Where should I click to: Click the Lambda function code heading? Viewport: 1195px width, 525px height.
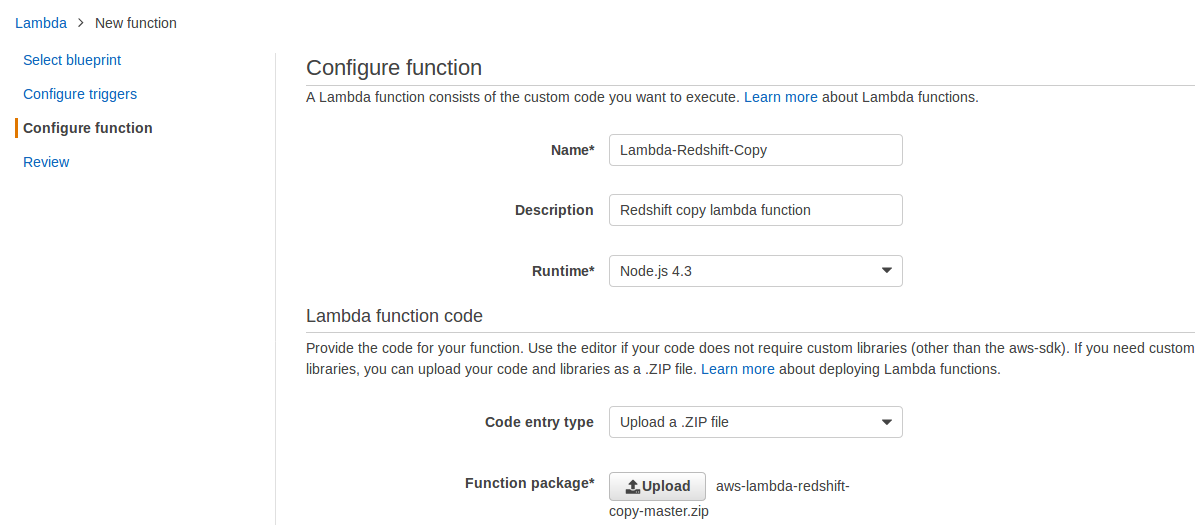click(394, 316)
